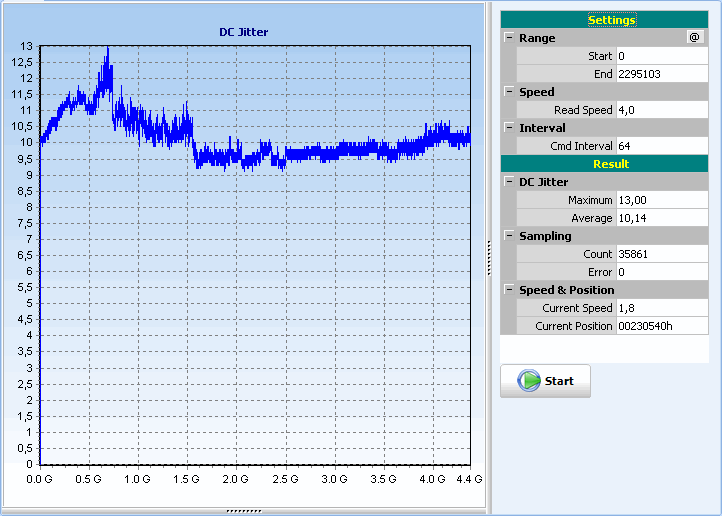Click the @ icon in Range row
This screenshot has width=722, height=516.
pos(694,38)
